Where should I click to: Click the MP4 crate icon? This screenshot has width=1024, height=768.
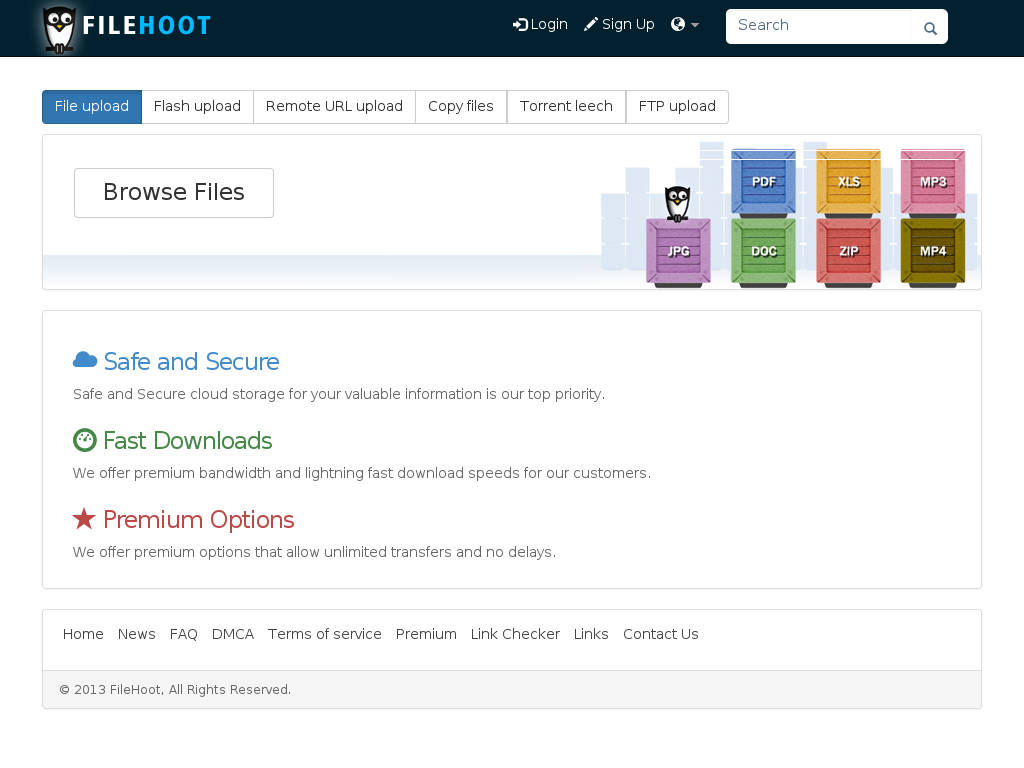pyautogui.click(x=933, y=252)
